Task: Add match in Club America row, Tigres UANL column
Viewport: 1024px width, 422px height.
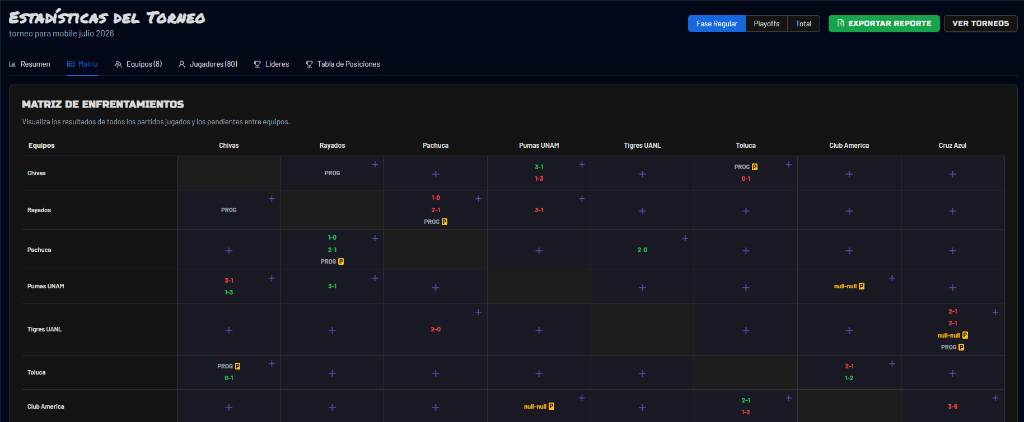Action: coord(642,408)
